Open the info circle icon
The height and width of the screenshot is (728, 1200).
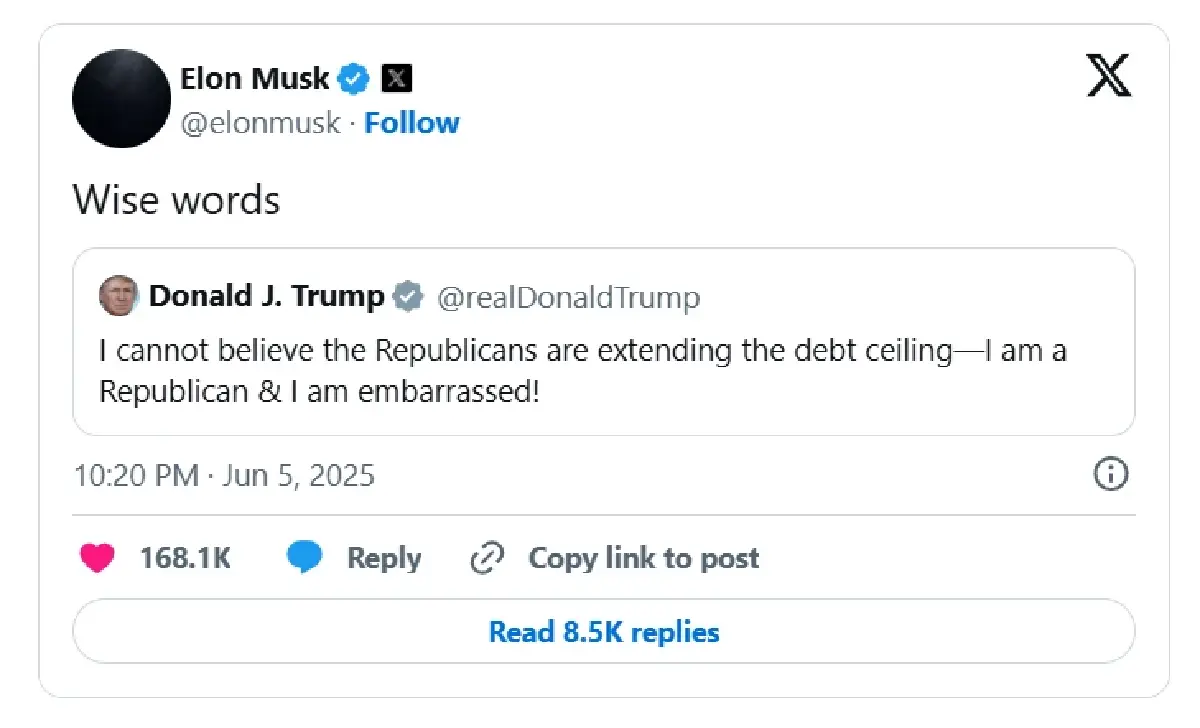[1111, 475]
